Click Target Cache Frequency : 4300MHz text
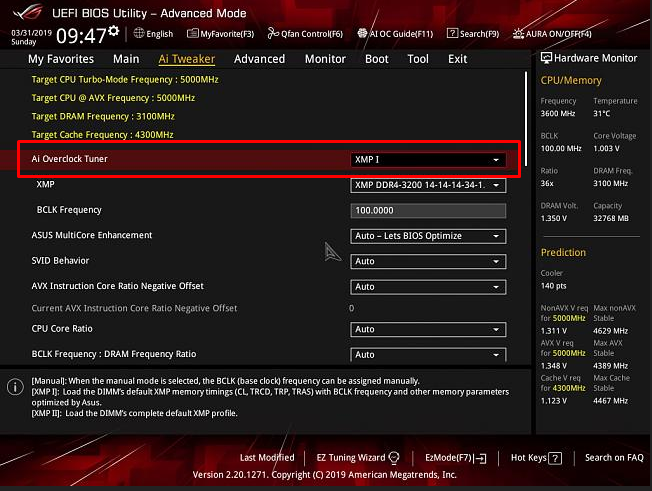This screenshot has width=652, height=491. click(102, 135)
